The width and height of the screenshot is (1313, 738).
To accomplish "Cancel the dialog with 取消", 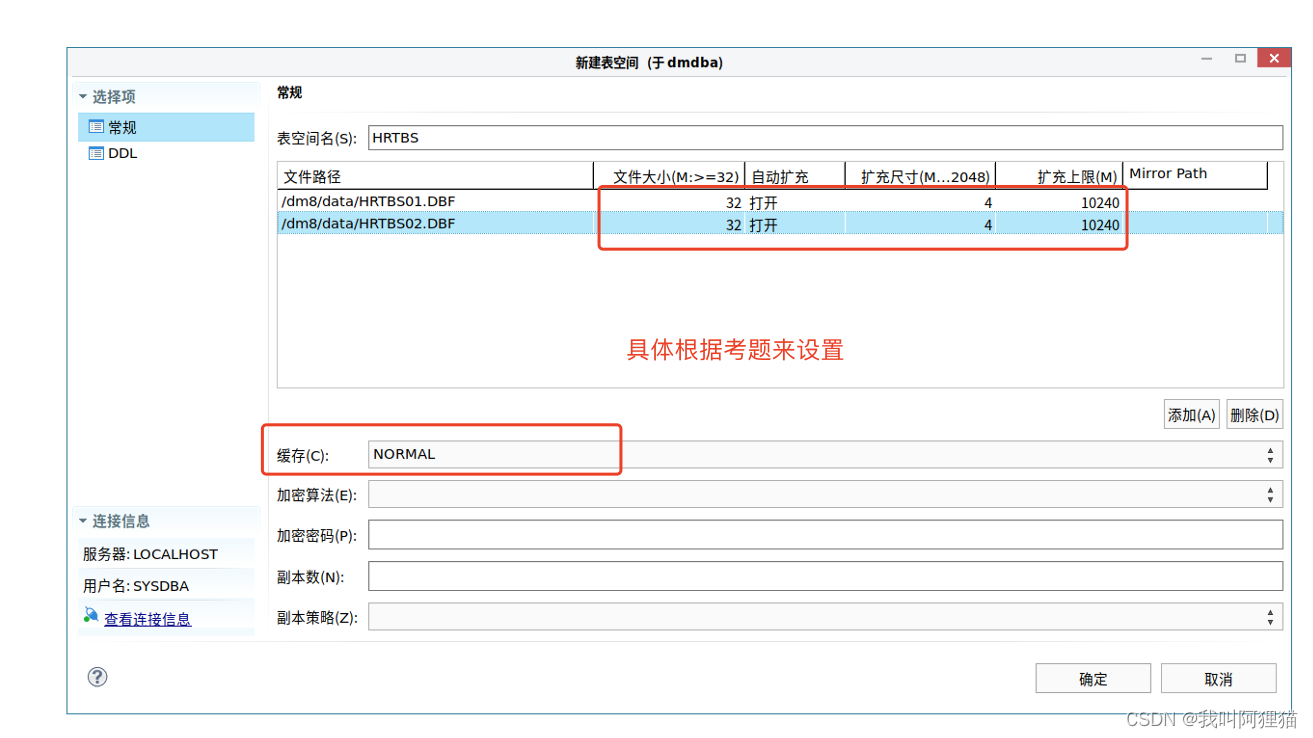I will 1218,679.
